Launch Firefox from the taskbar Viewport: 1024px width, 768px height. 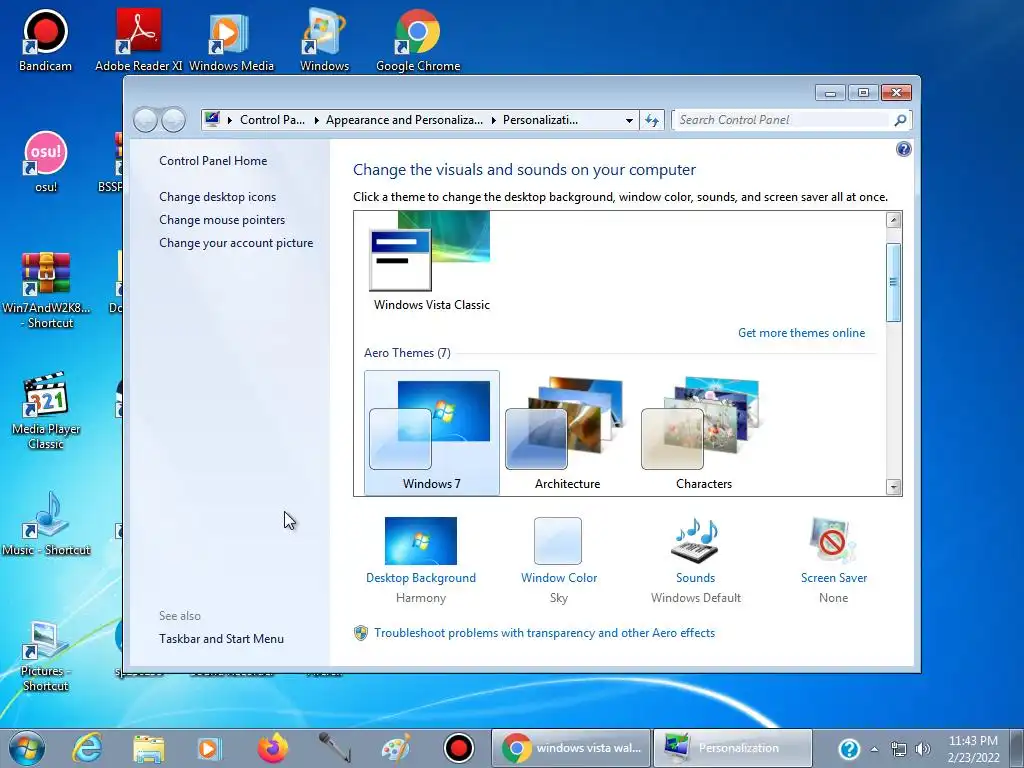point(272,748)
